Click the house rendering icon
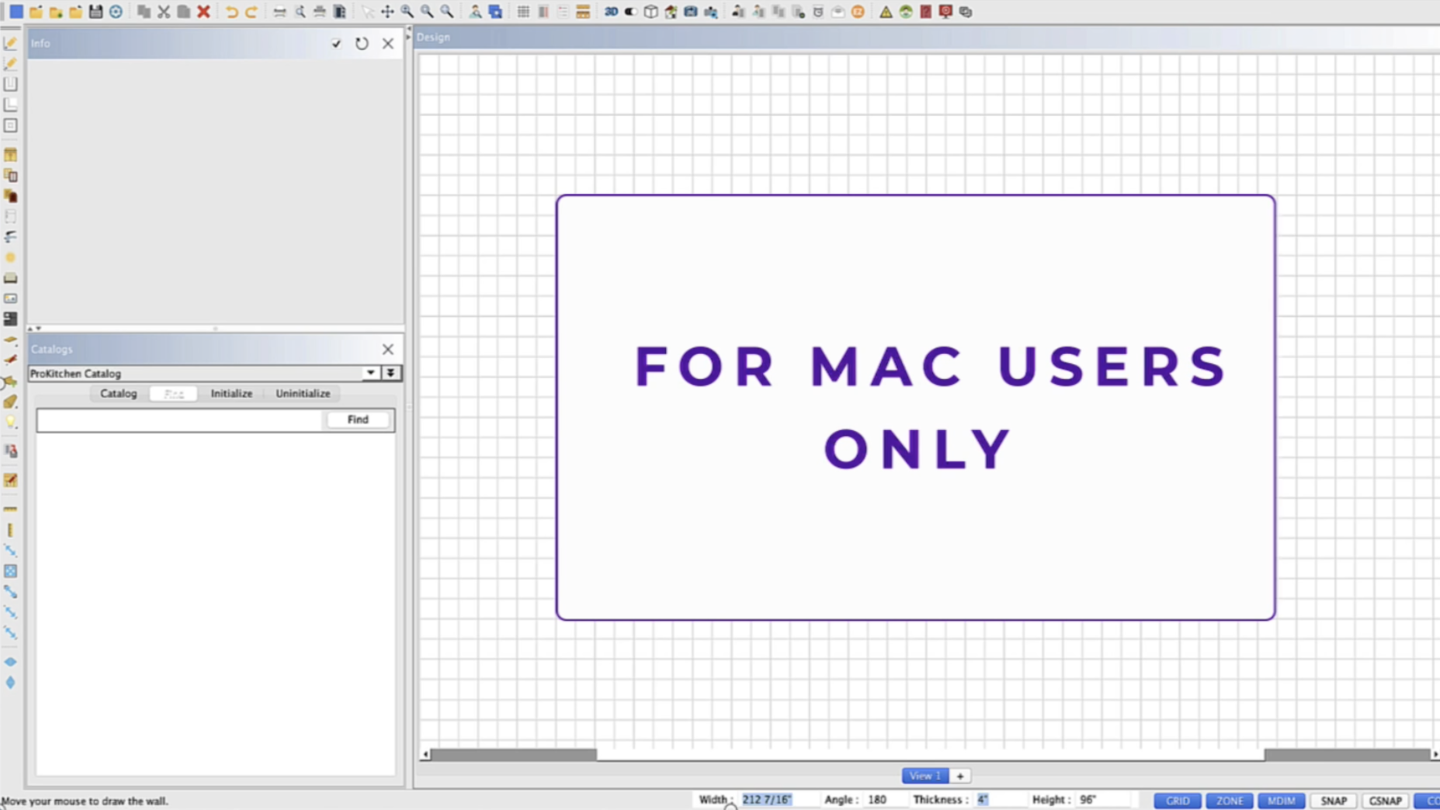 tap(671, 12)
